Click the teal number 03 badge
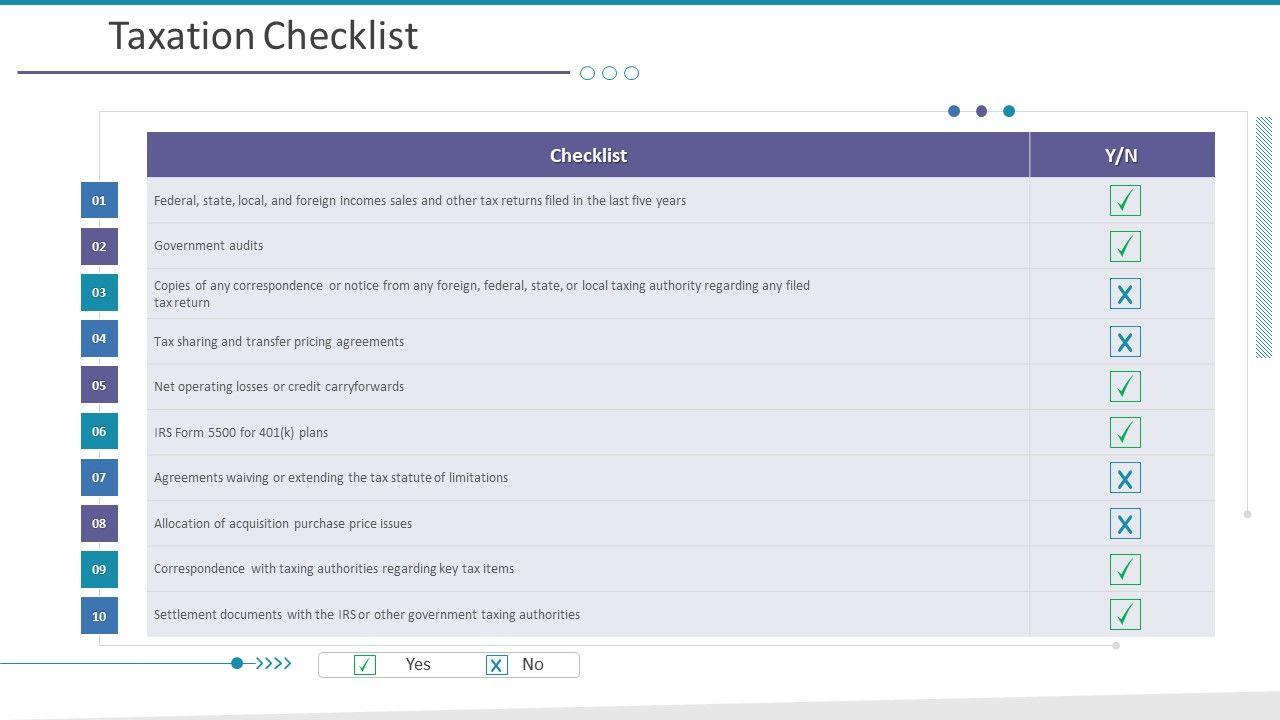This screenshot has height=720, width=1280. (x=99, y=293)
